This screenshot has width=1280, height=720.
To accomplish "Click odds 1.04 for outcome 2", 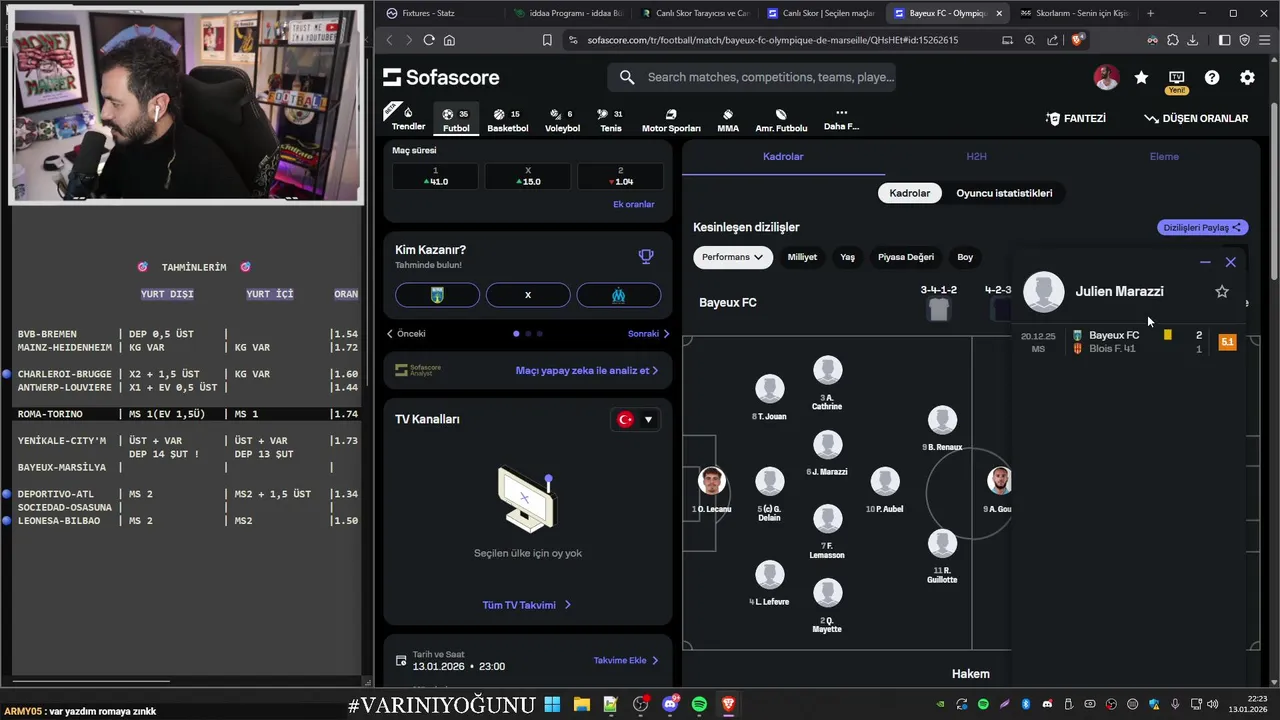I will coord(620,177).
